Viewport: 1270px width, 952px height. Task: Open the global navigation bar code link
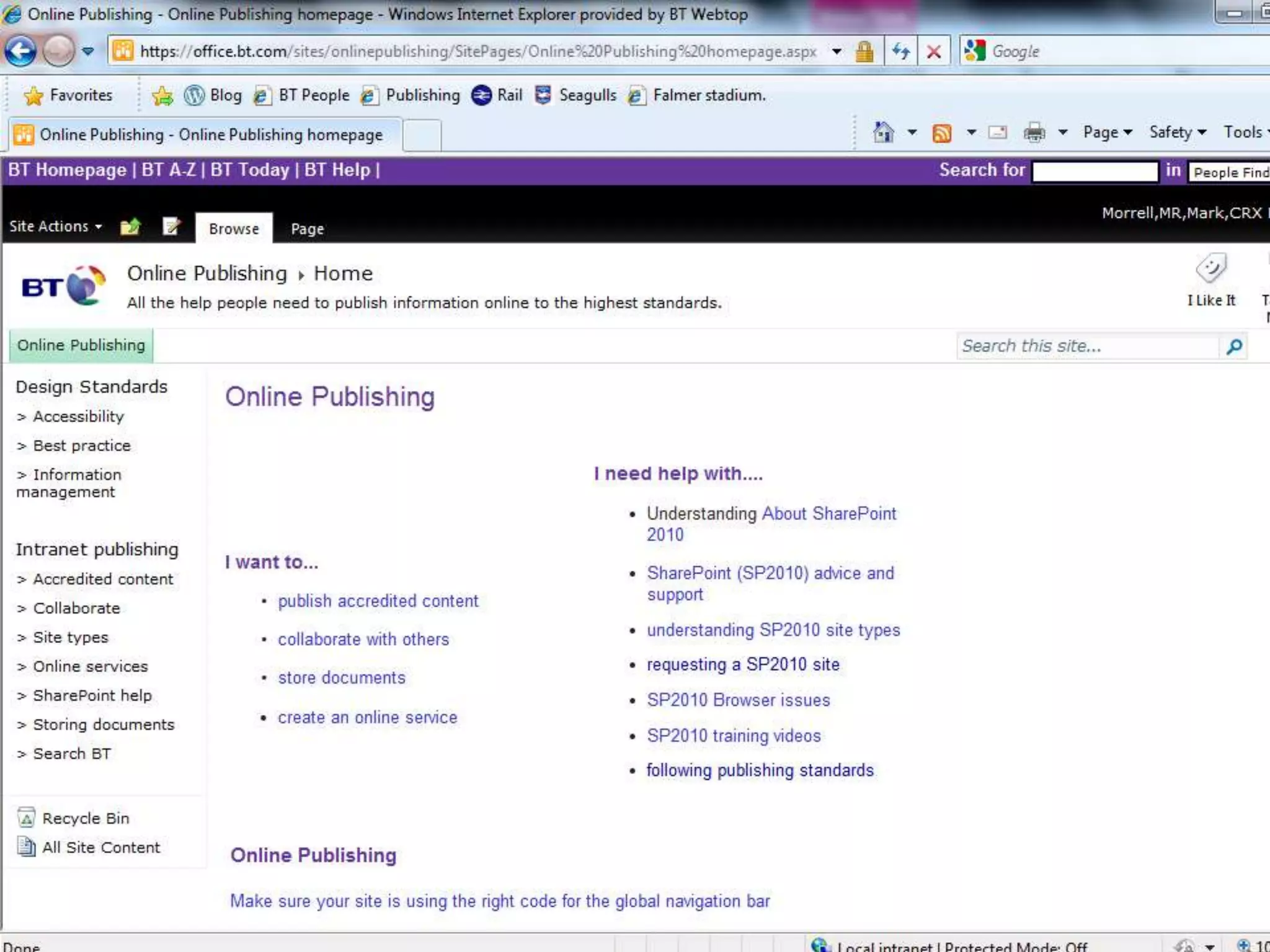pyautogui.click(x=500, y=901)
